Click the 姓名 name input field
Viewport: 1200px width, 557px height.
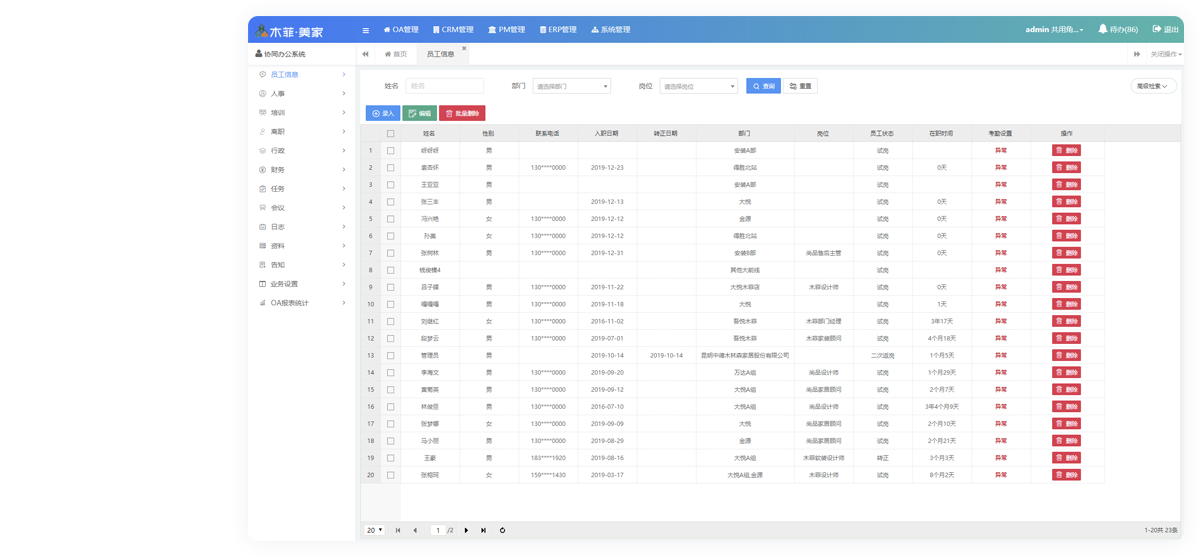click(444, 87)
